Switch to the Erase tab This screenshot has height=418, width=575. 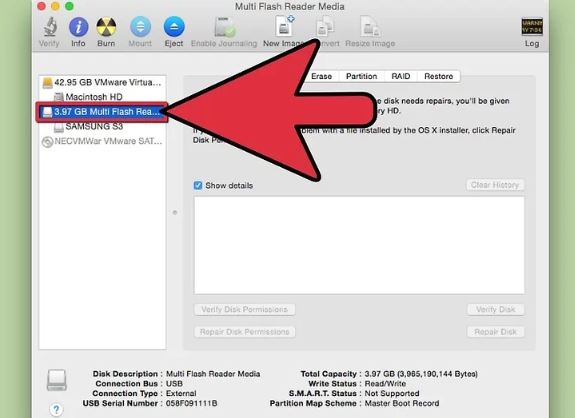[x=322, y=76]
